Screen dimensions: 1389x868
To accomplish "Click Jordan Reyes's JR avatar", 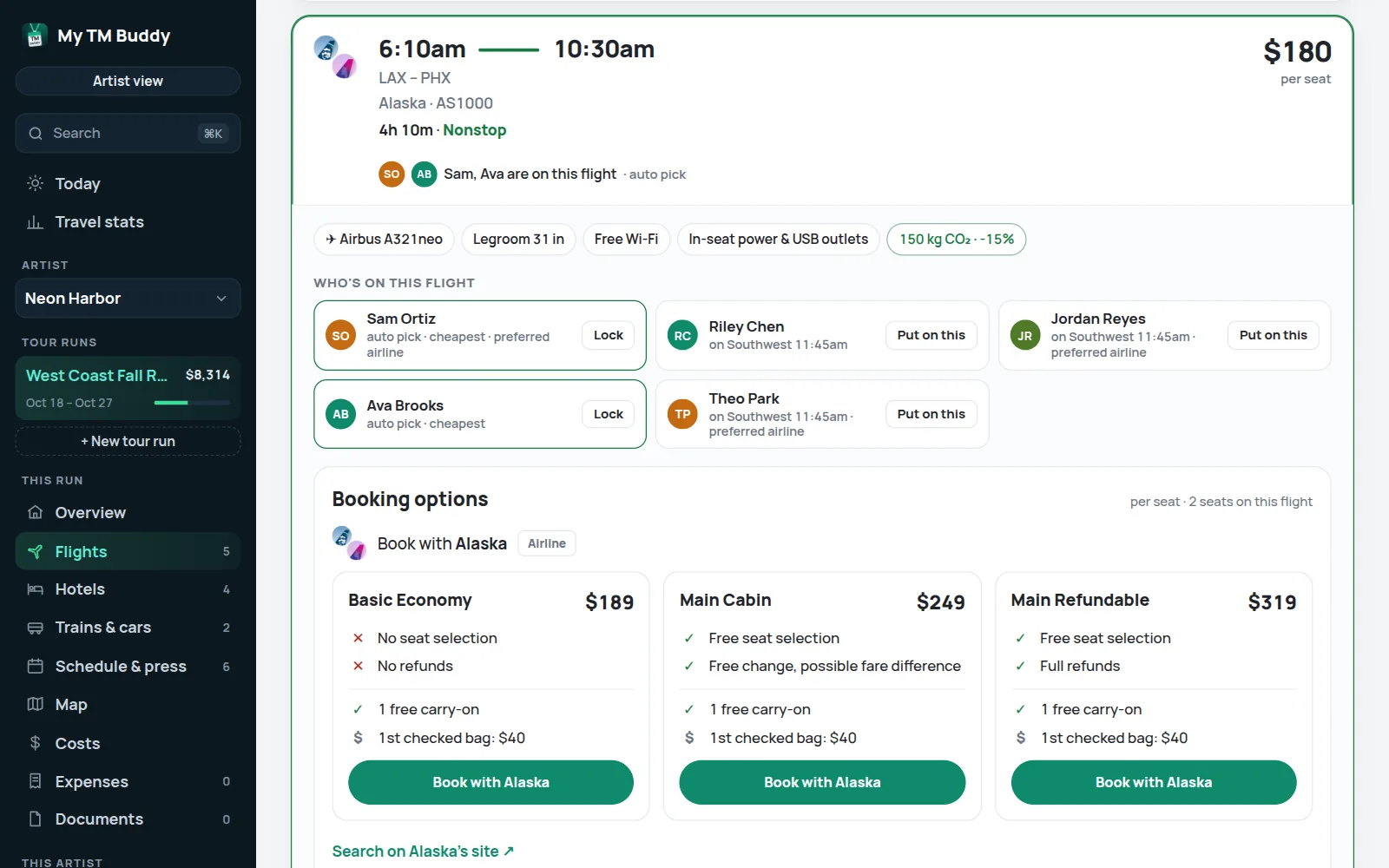I will pyautogui.click(x=1024, y=336).
